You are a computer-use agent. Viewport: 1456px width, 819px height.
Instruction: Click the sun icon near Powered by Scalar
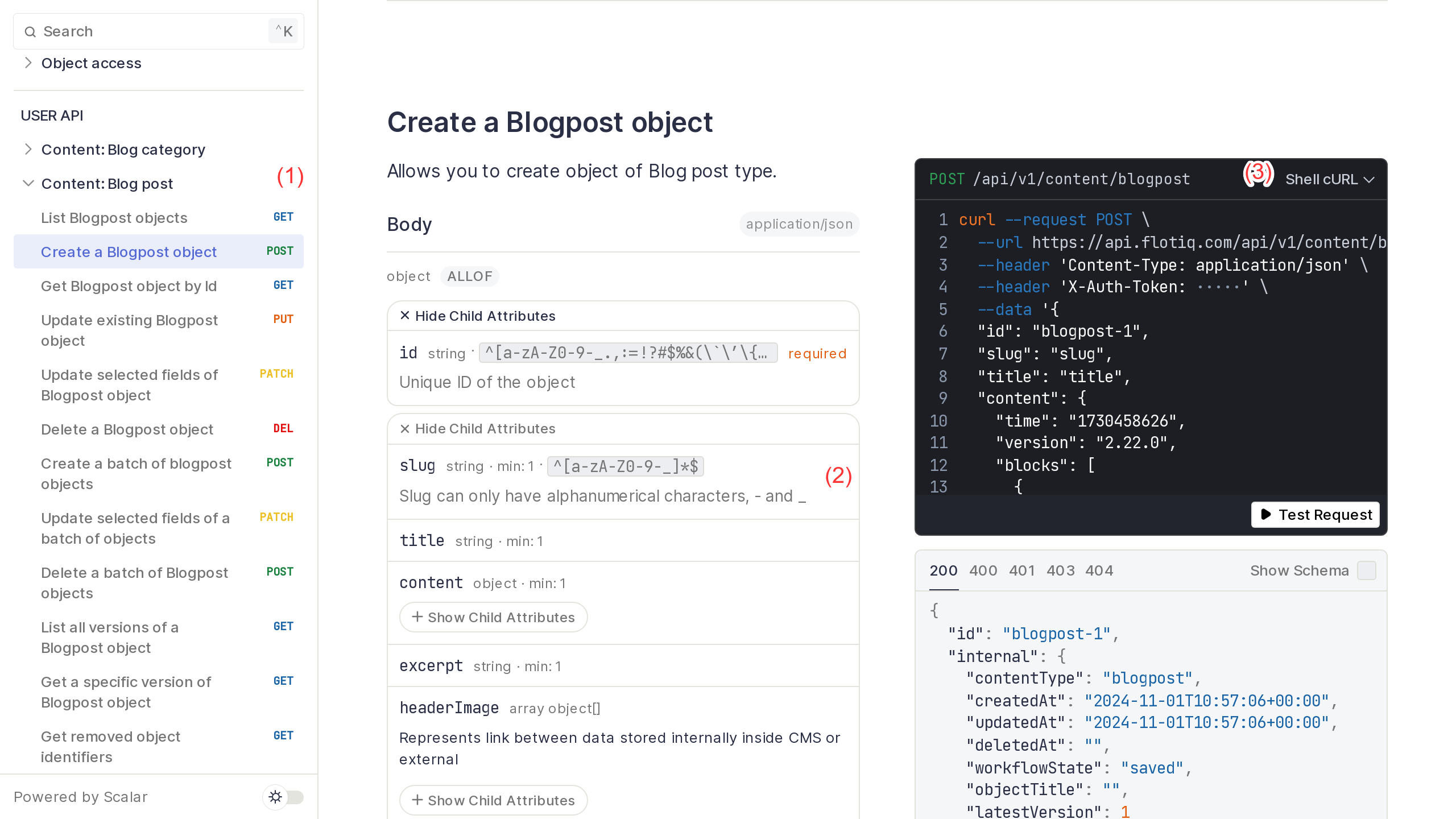(x=275, y=797)
